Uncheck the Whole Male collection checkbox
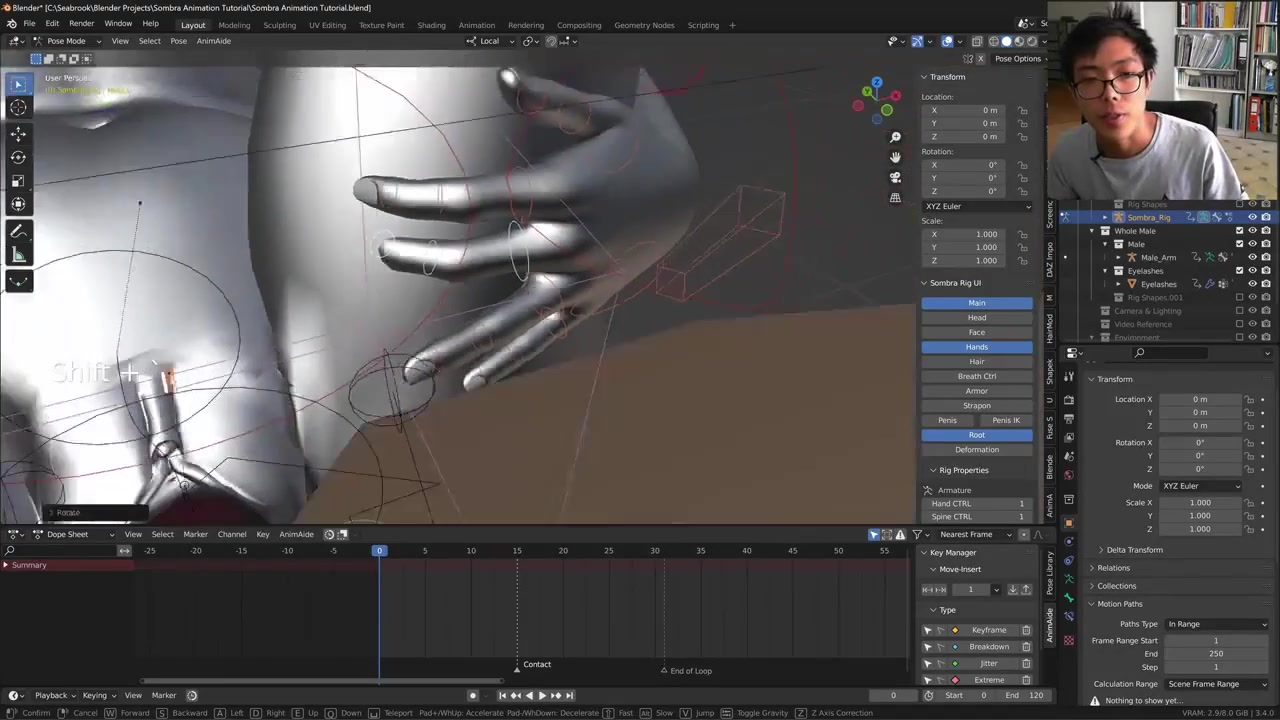 (x=1240, y=231)
